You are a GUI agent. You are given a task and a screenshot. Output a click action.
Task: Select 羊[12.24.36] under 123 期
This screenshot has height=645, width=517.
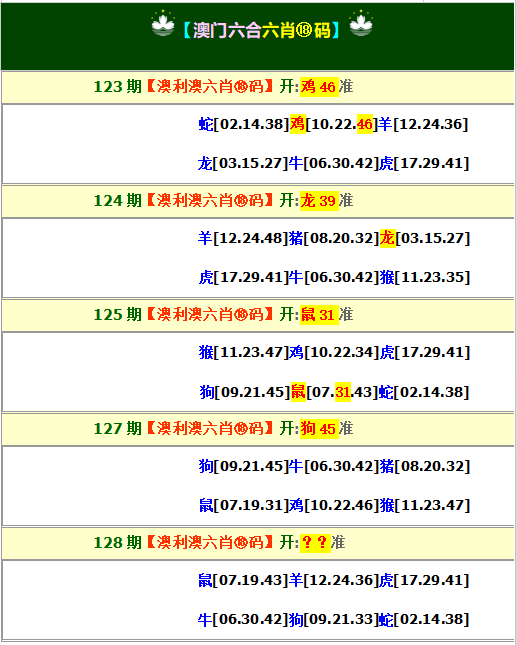[423, 124]
